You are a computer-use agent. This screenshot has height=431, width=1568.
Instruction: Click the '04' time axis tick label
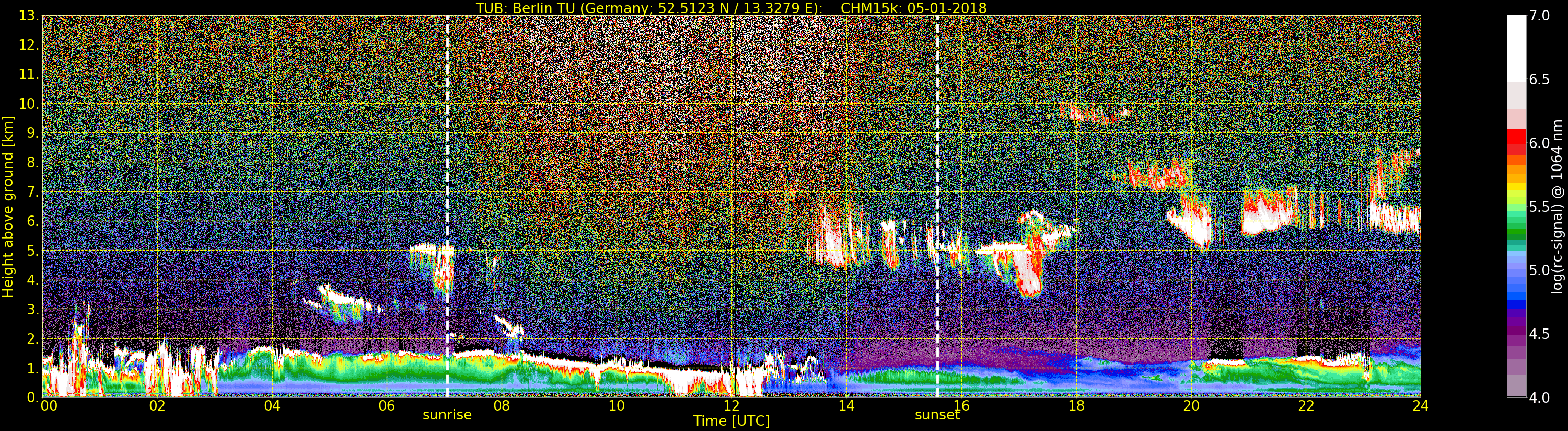tap(272, 405)
